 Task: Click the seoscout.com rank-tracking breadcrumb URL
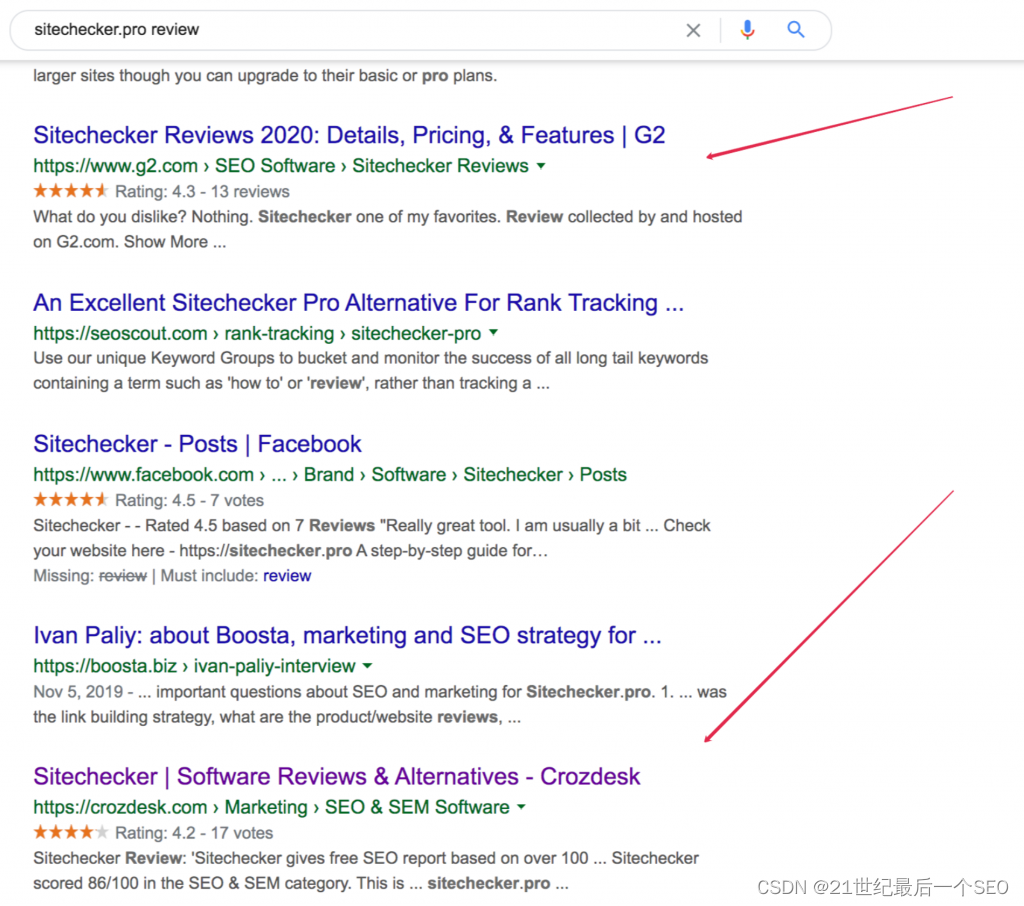(x=257, y=333)
